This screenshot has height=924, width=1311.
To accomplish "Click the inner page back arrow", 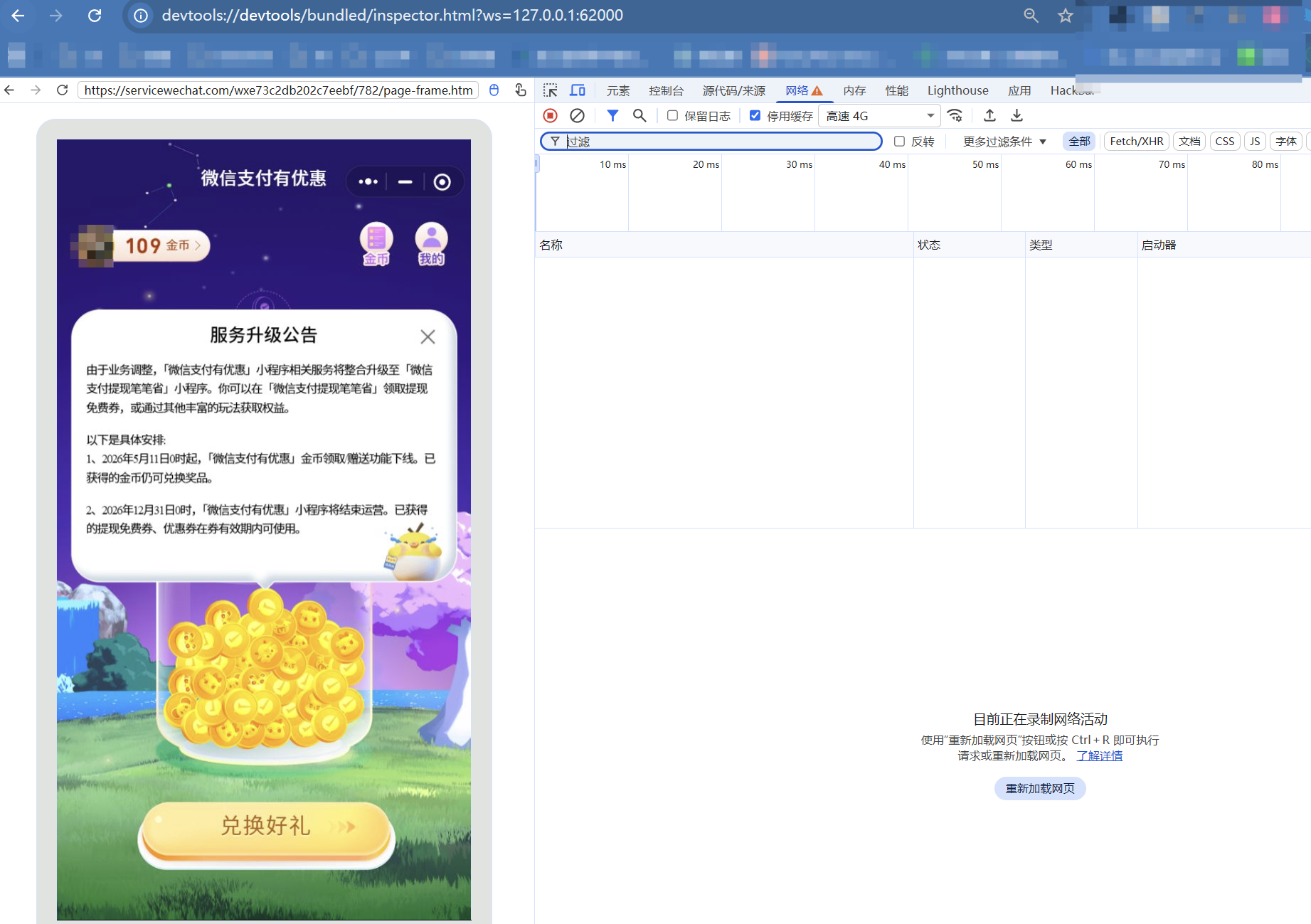I will point(9,90).
